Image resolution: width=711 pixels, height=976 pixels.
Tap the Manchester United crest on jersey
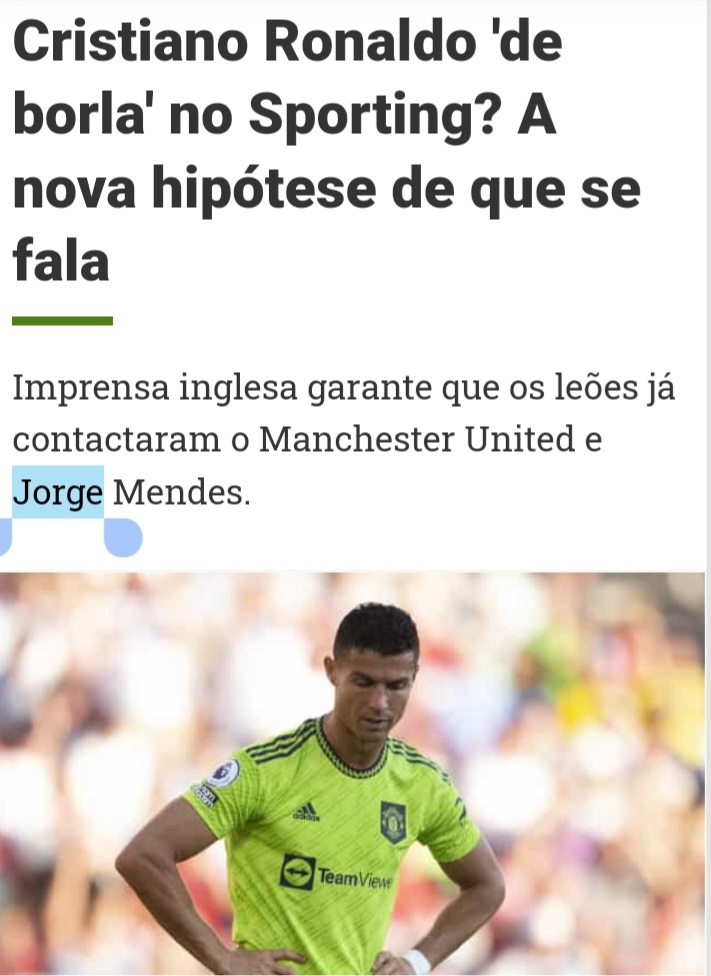(393, 822)
